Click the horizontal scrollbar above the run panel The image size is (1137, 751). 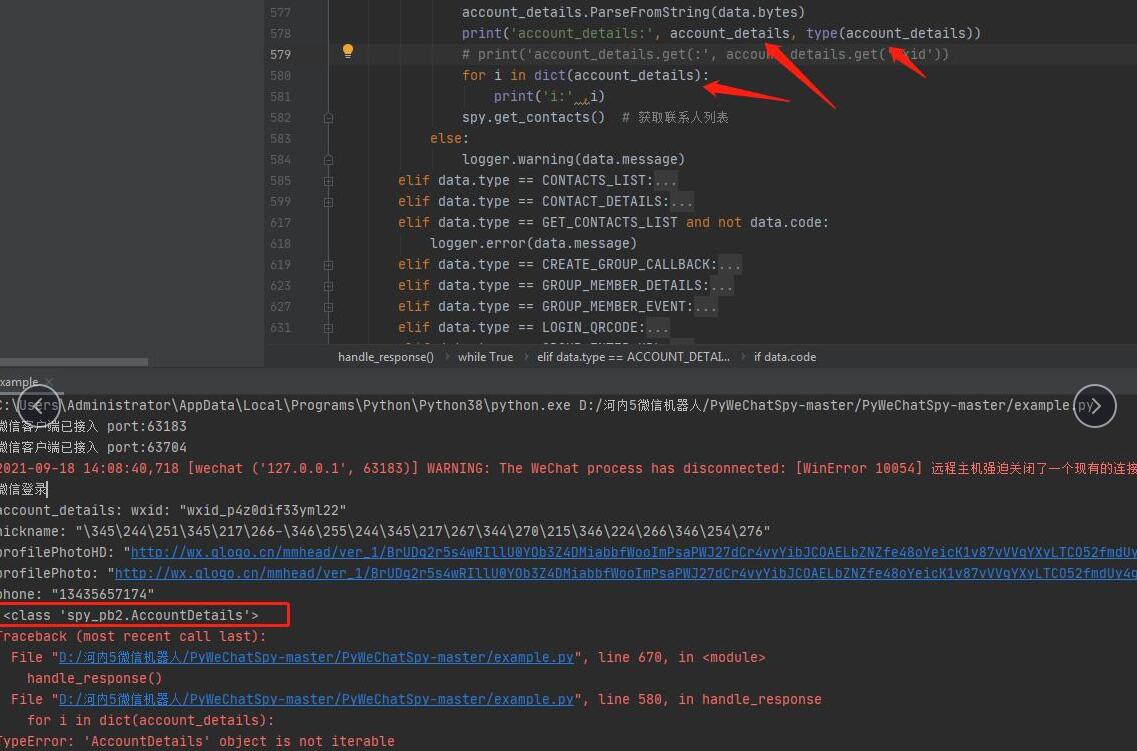click(x=74, y=362)
